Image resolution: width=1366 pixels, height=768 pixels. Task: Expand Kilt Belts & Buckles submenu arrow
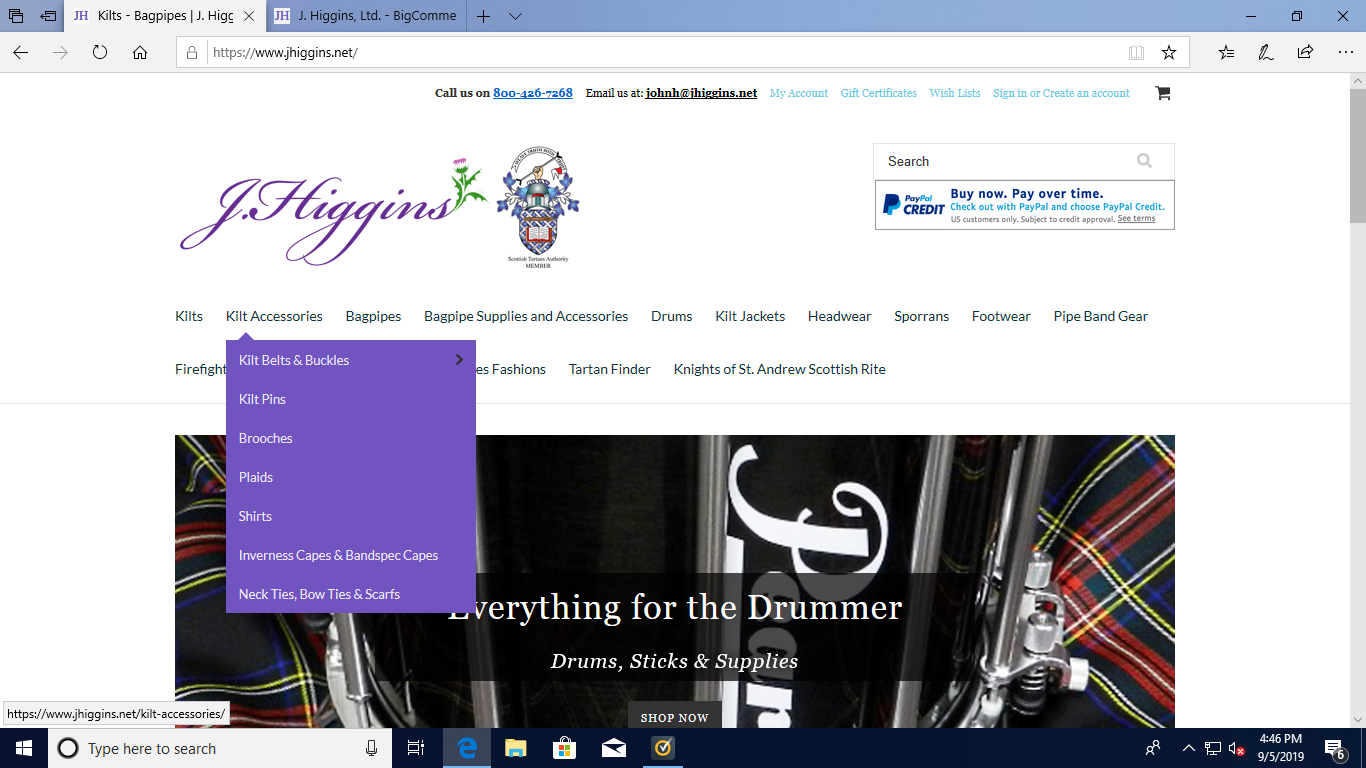[x=459, y=360]
